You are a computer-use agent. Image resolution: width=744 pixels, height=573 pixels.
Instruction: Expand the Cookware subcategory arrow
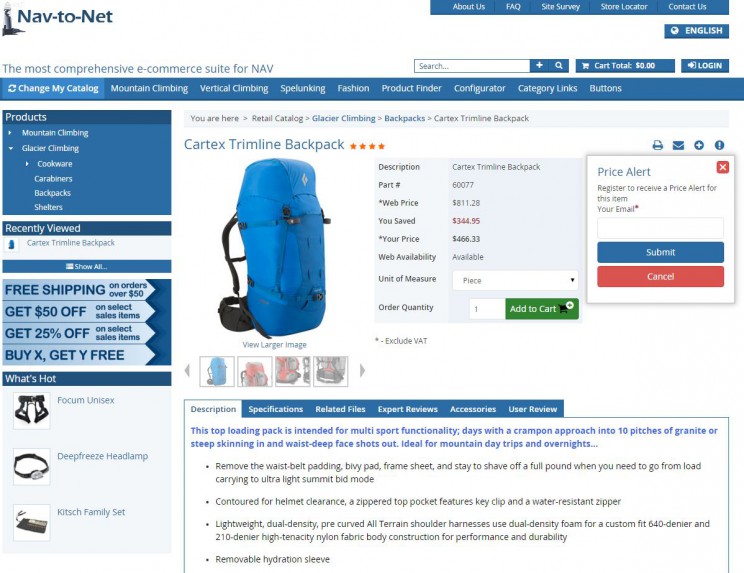pyautogui.click(x=27, y=164)
